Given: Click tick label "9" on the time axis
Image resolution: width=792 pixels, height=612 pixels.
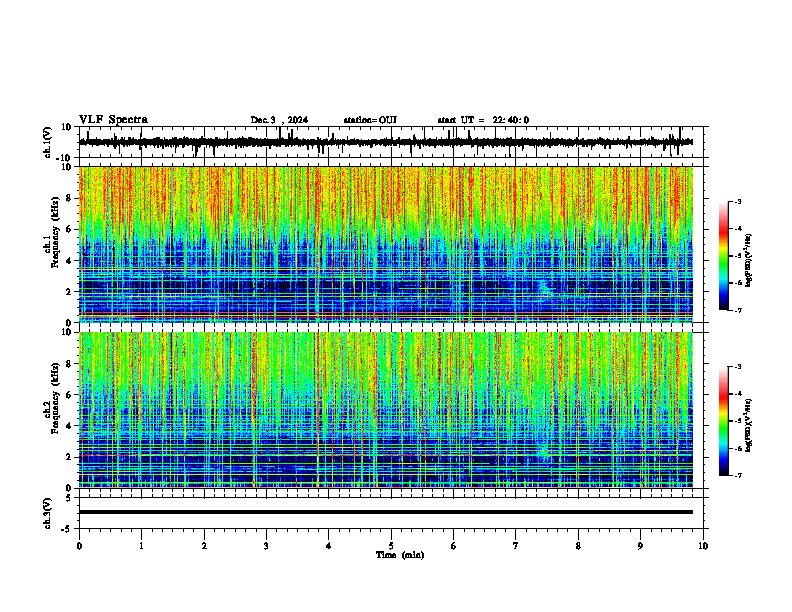Looking at the screenshot, I should coord(640,546).
